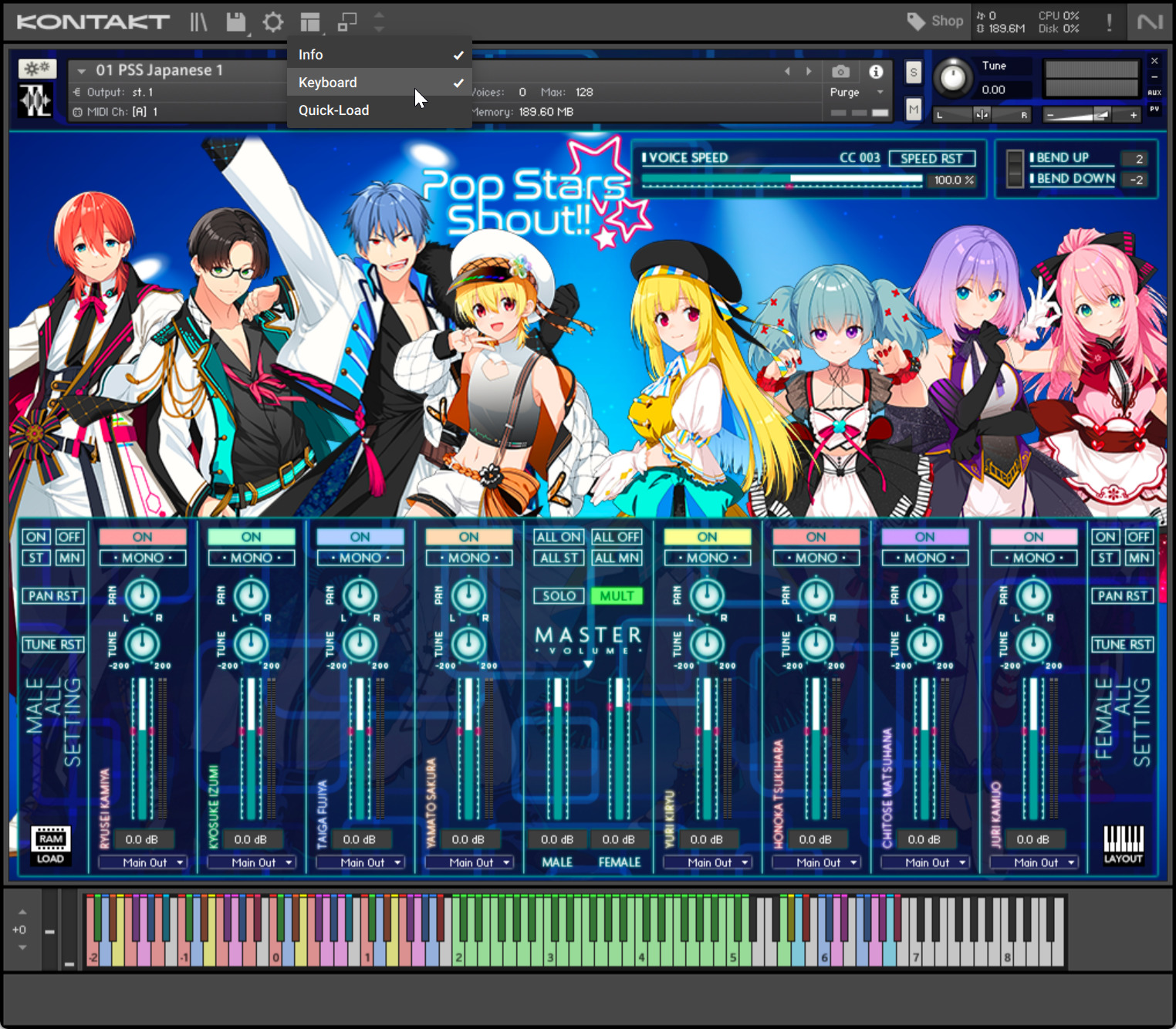Open Honoka Tsukihara Main Out dropdown
Screen dimensions: 1176x1029
816,862
